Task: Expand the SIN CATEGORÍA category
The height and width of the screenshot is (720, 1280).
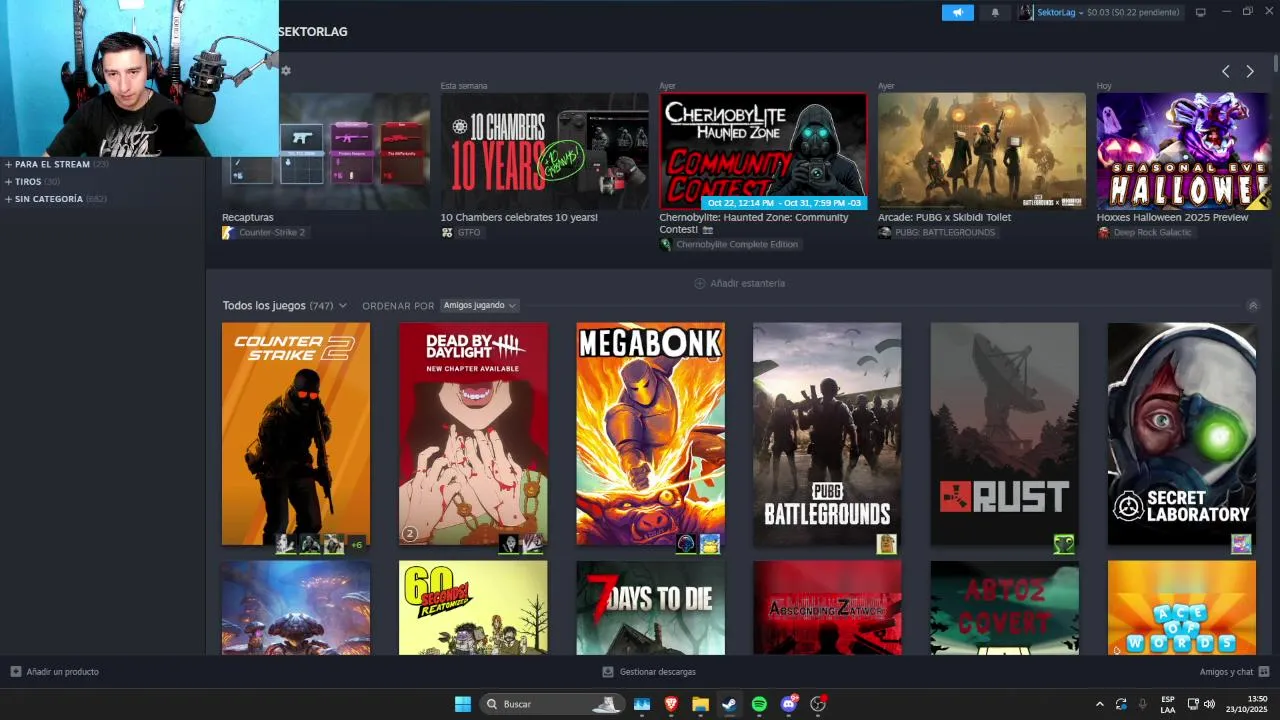Action: [49, 199]
